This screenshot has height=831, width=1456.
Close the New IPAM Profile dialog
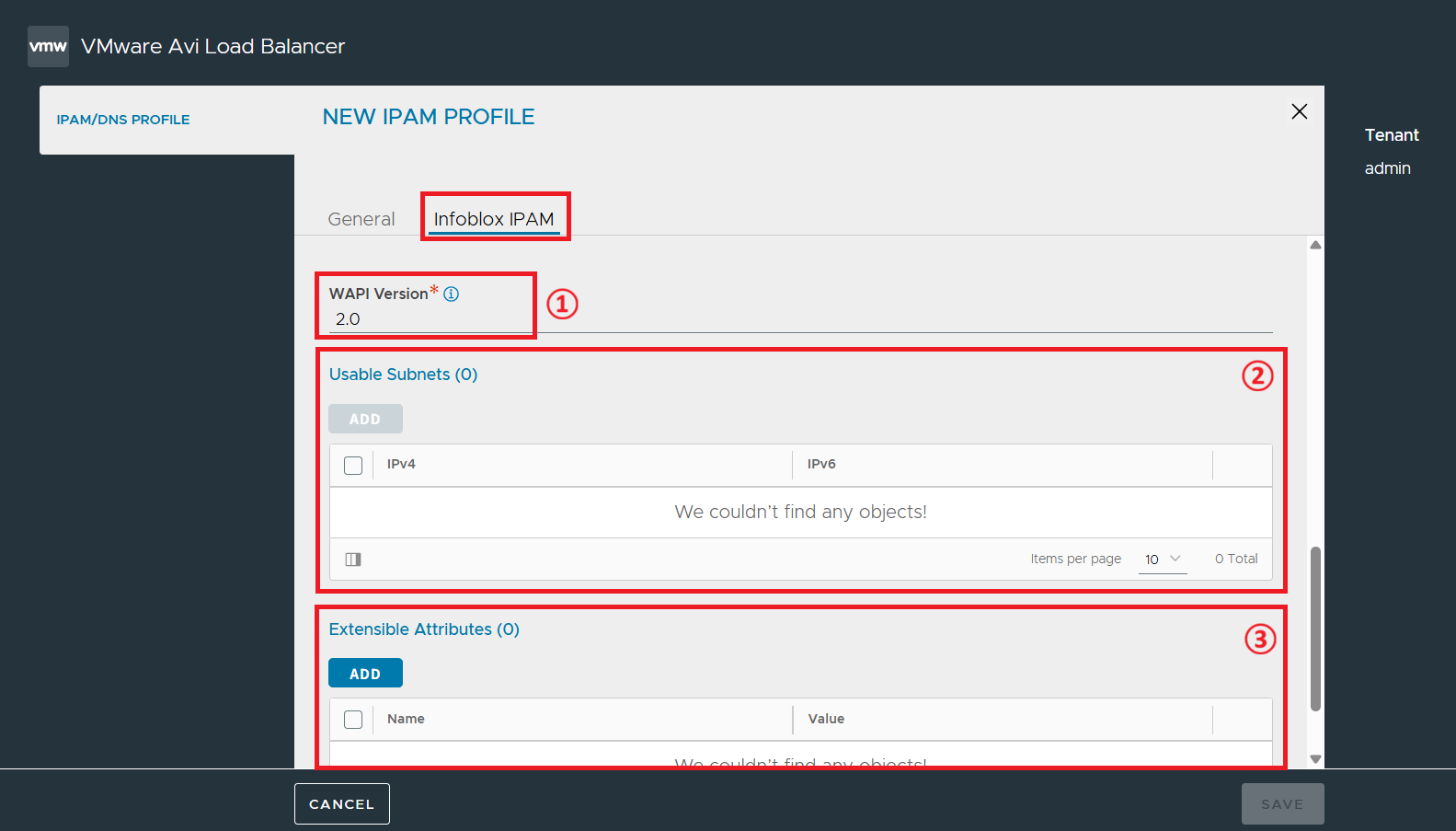pos(1299,111)
